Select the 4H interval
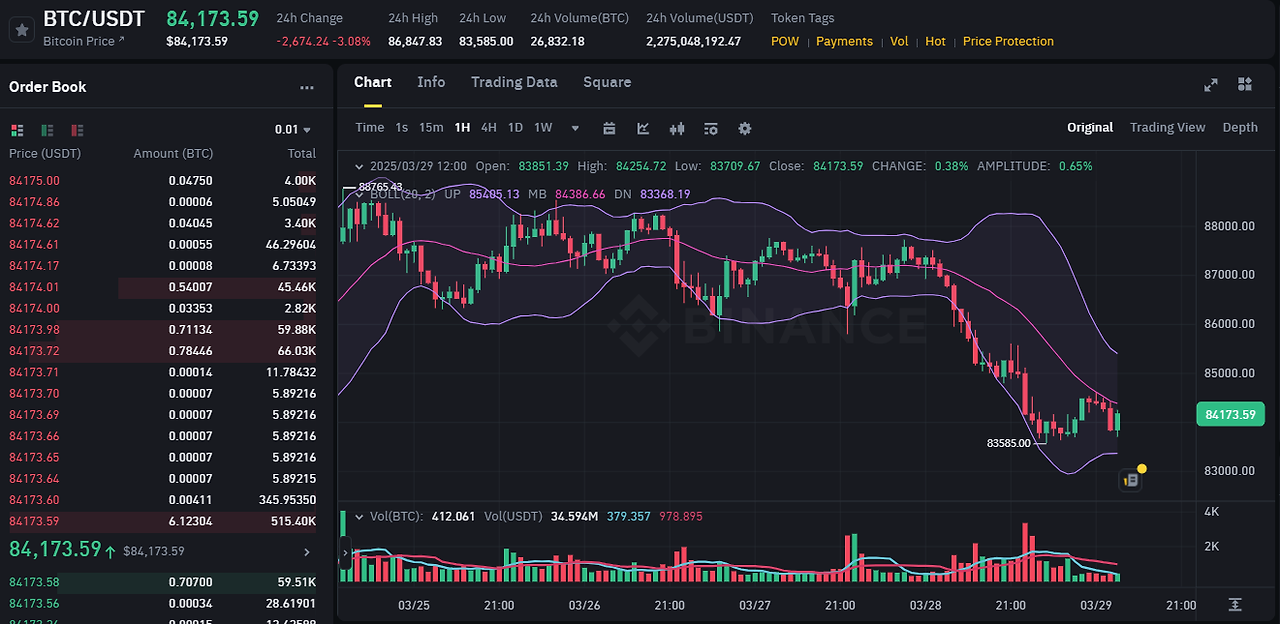Image resolution: width=1280 pixels, height=624 pixels. click(489, 127)
